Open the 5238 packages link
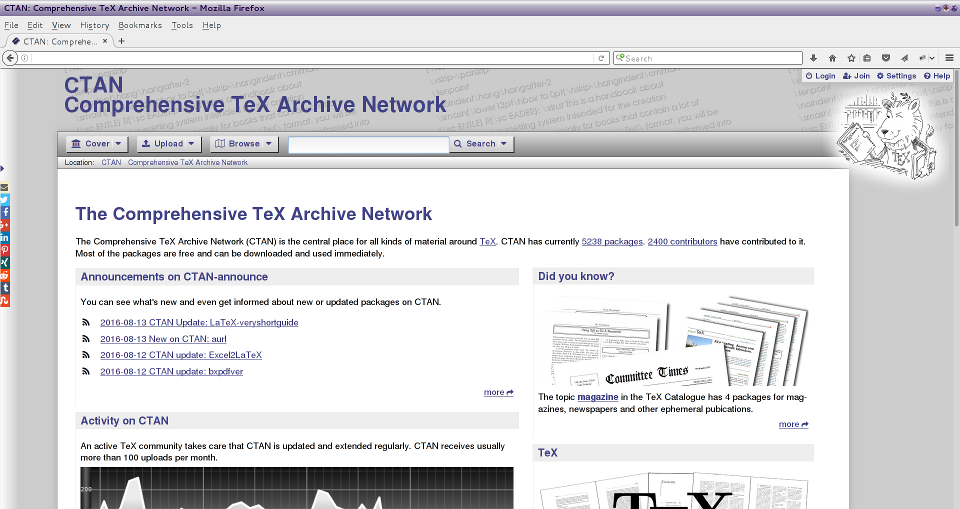The image size is (960, 509). click(x=612, y=241)
